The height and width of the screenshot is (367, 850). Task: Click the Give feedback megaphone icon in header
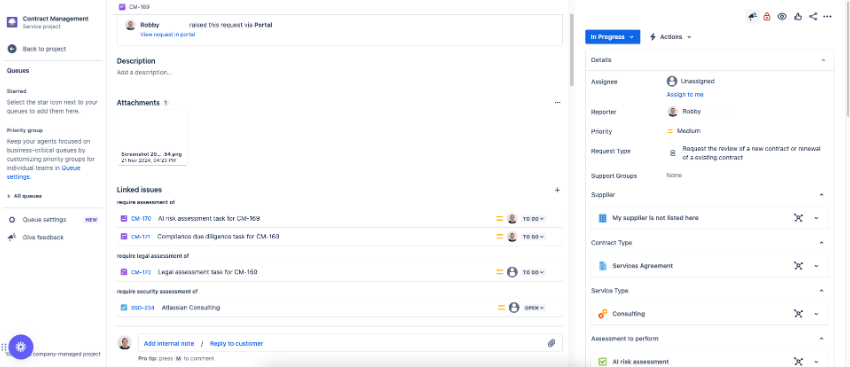752,17
